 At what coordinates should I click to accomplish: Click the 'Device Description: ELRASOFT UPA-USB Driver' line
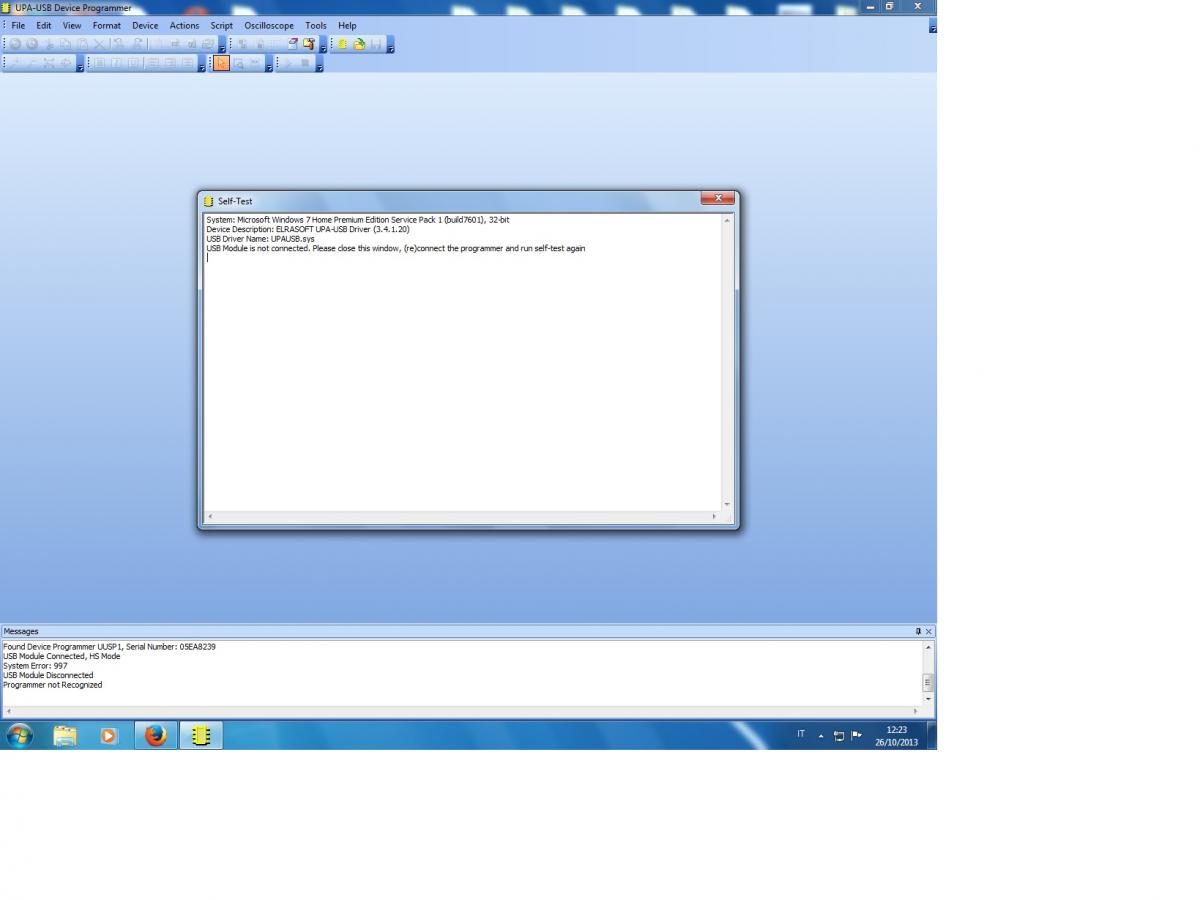pos(308,229)
